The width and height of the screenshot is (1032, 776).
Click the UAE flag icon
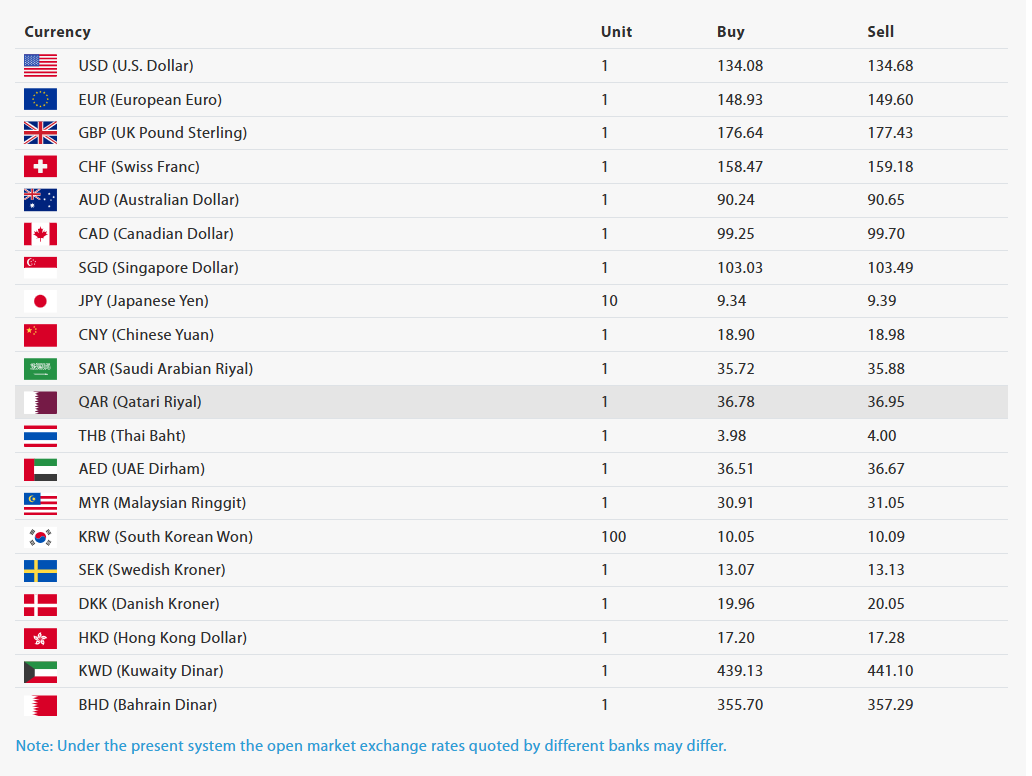[40, 469]
